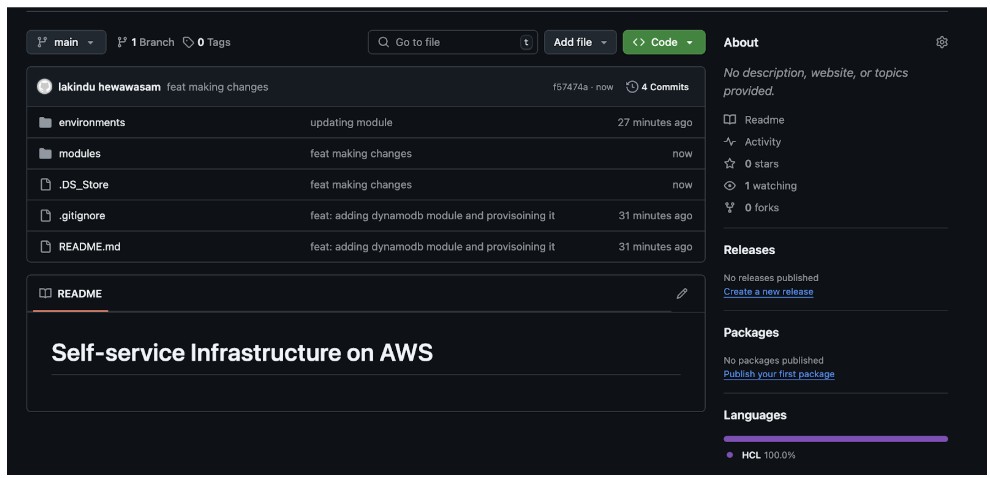Screen dimensions: 990x478
Task: Click Create a new release link
Action: coord(768,292)
